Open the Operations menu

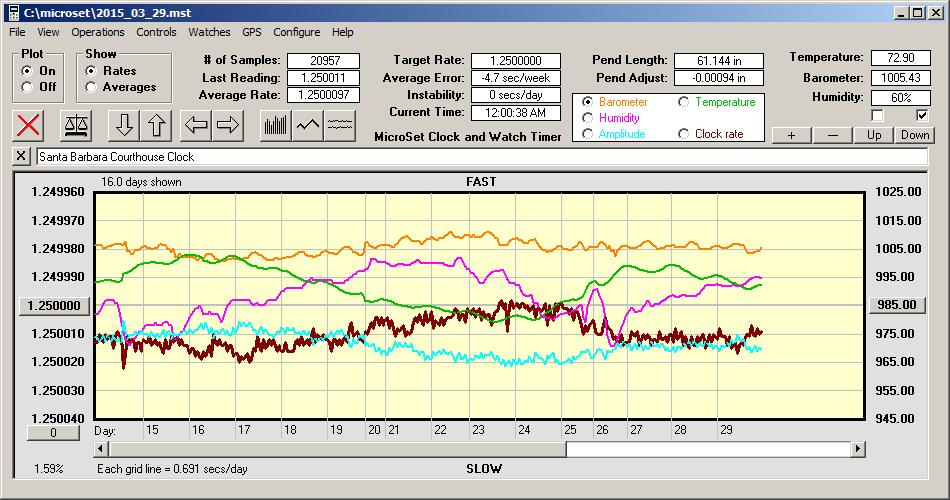[x=98, y=32]
